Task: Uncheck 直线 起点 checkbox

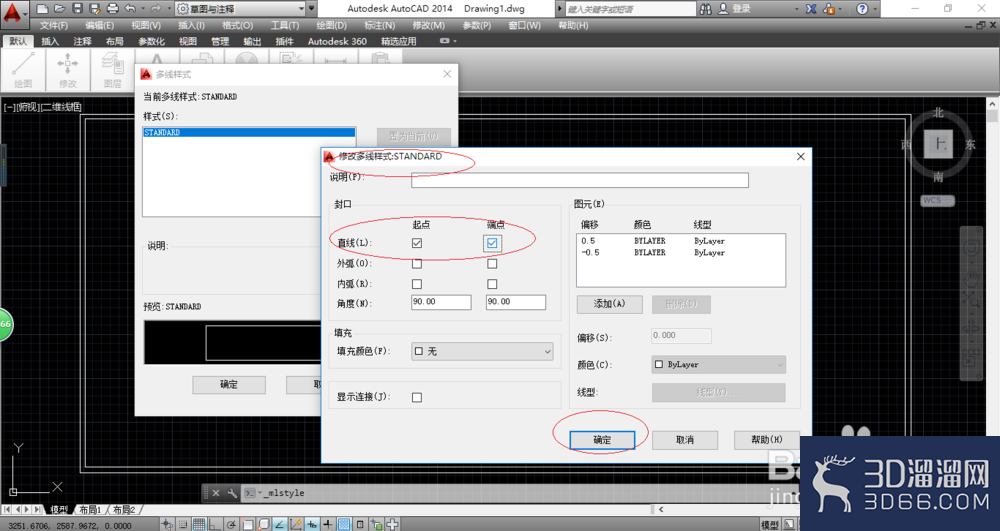Action: (417, 243)
